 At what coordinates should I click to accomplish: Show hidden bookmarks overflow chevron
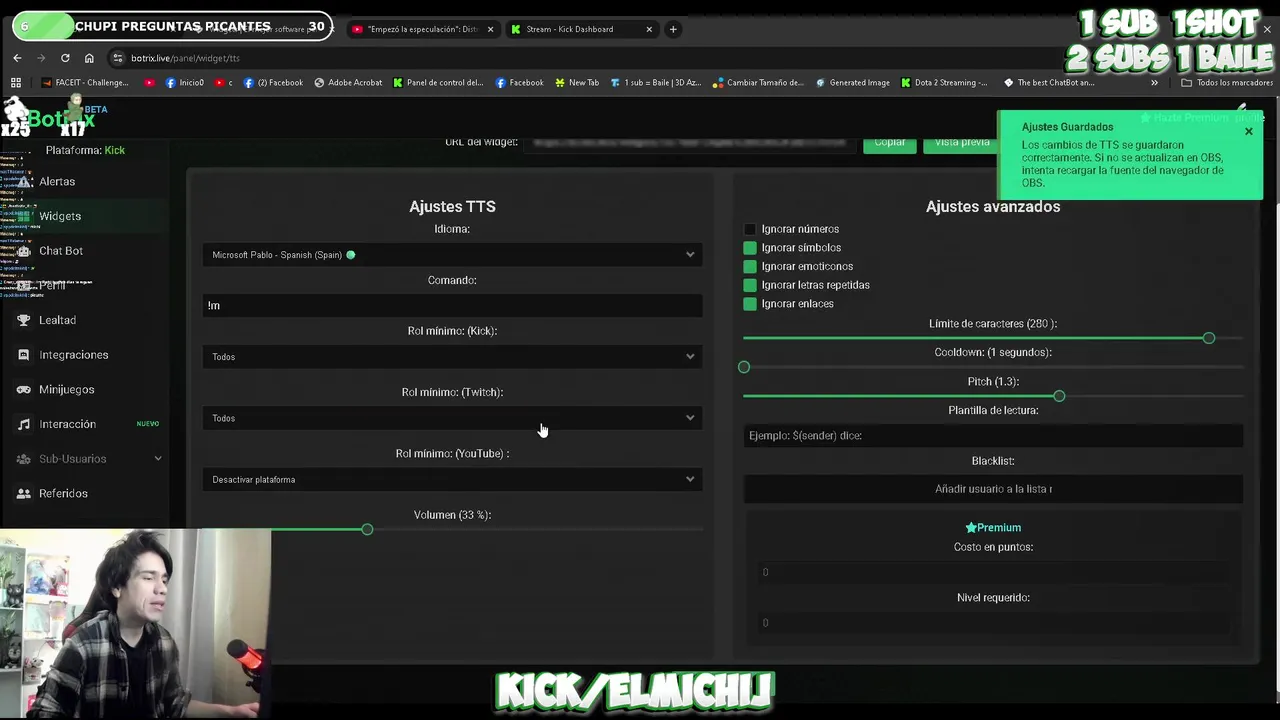[x=1154, y=83]
